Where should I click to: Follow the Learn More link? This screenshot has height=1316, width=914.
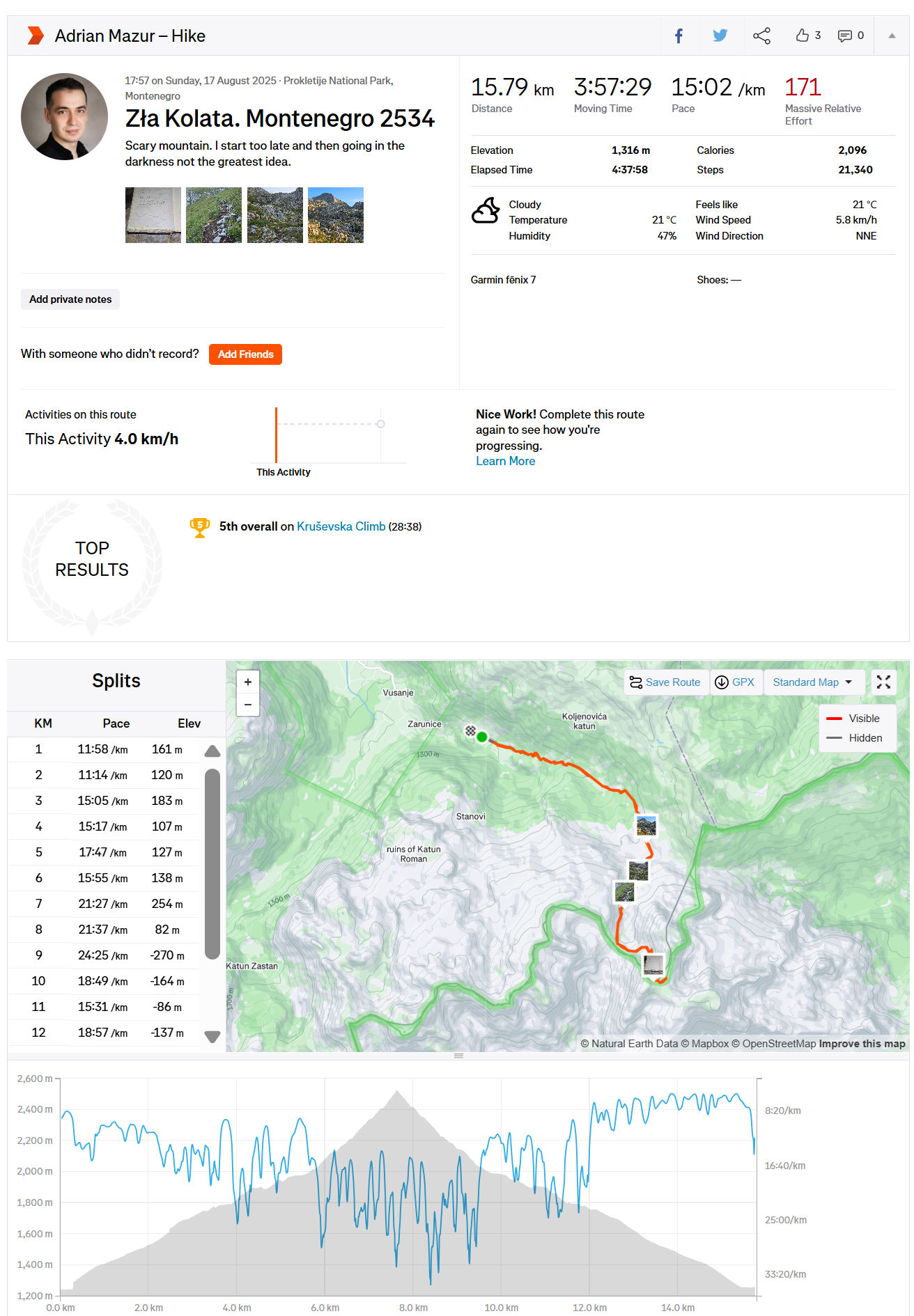[505, 461]
